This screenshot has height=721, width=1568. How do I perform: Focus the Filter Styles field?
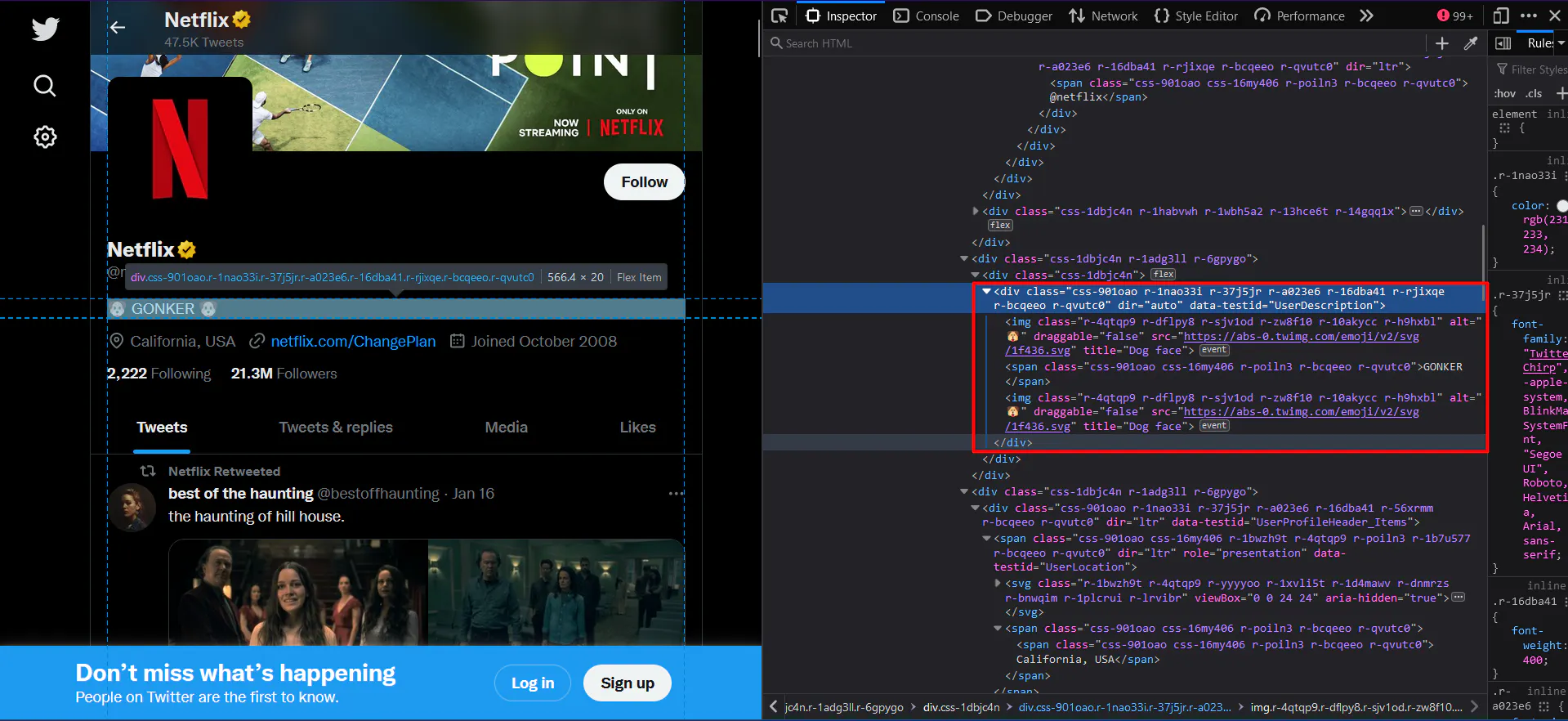point(1531,69)
